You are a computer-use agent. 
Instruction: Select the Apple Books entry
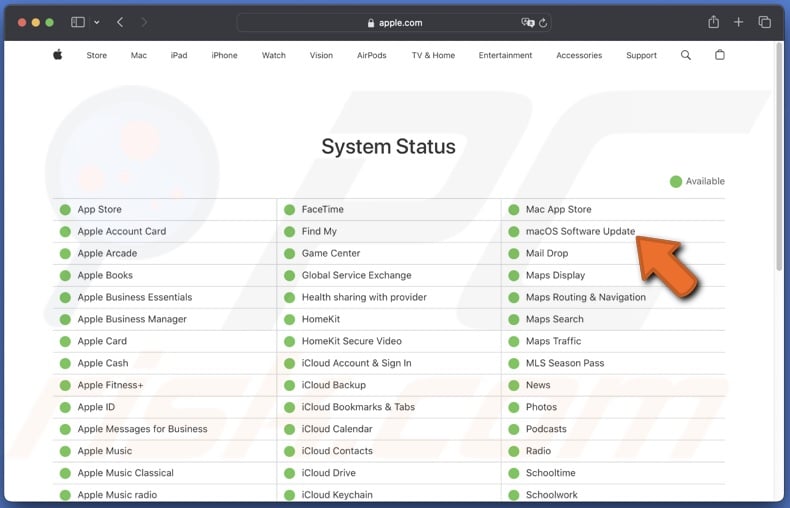[105, 275]
